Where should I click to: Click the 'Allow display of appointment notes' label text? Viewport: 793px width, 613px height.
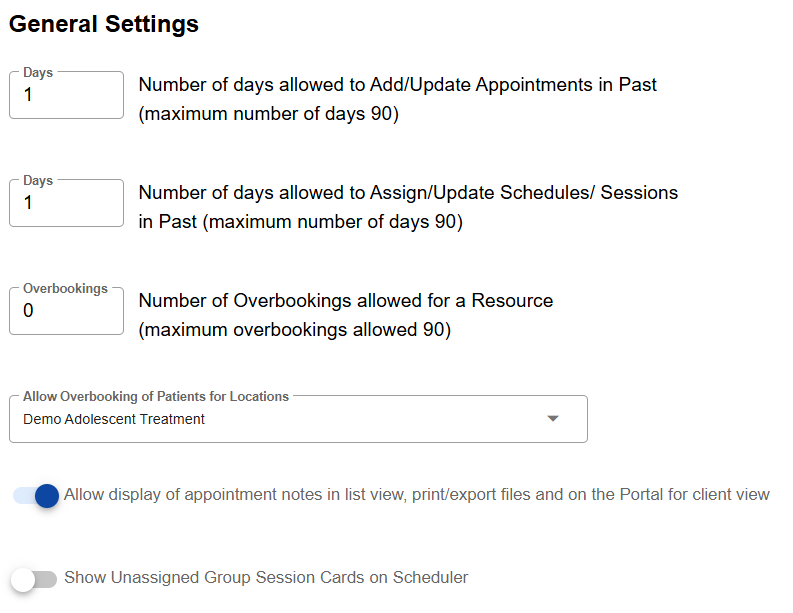point(416,494)
